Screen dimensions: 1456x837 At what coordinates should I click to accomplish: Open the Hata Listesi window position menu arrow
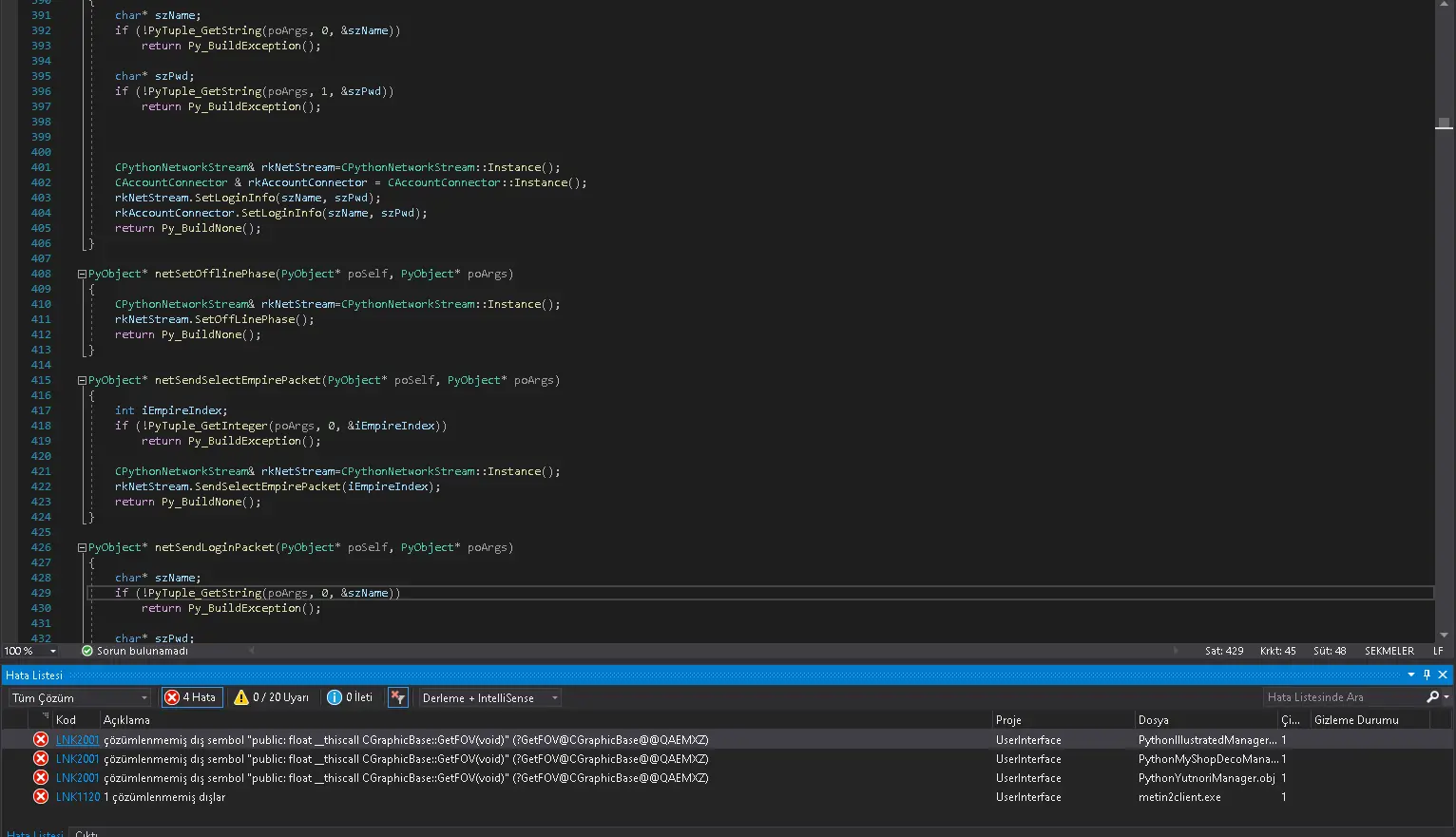[x=1411, y=675]
